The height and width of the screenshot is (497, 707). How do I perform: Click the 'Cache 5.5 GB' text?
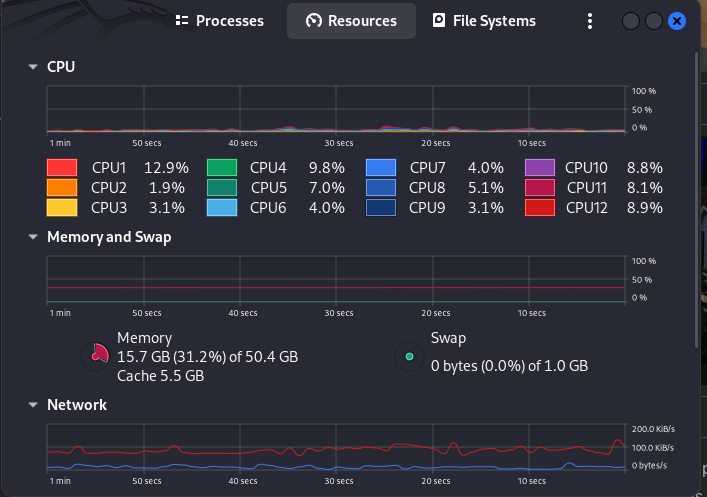tap(161, 376)
